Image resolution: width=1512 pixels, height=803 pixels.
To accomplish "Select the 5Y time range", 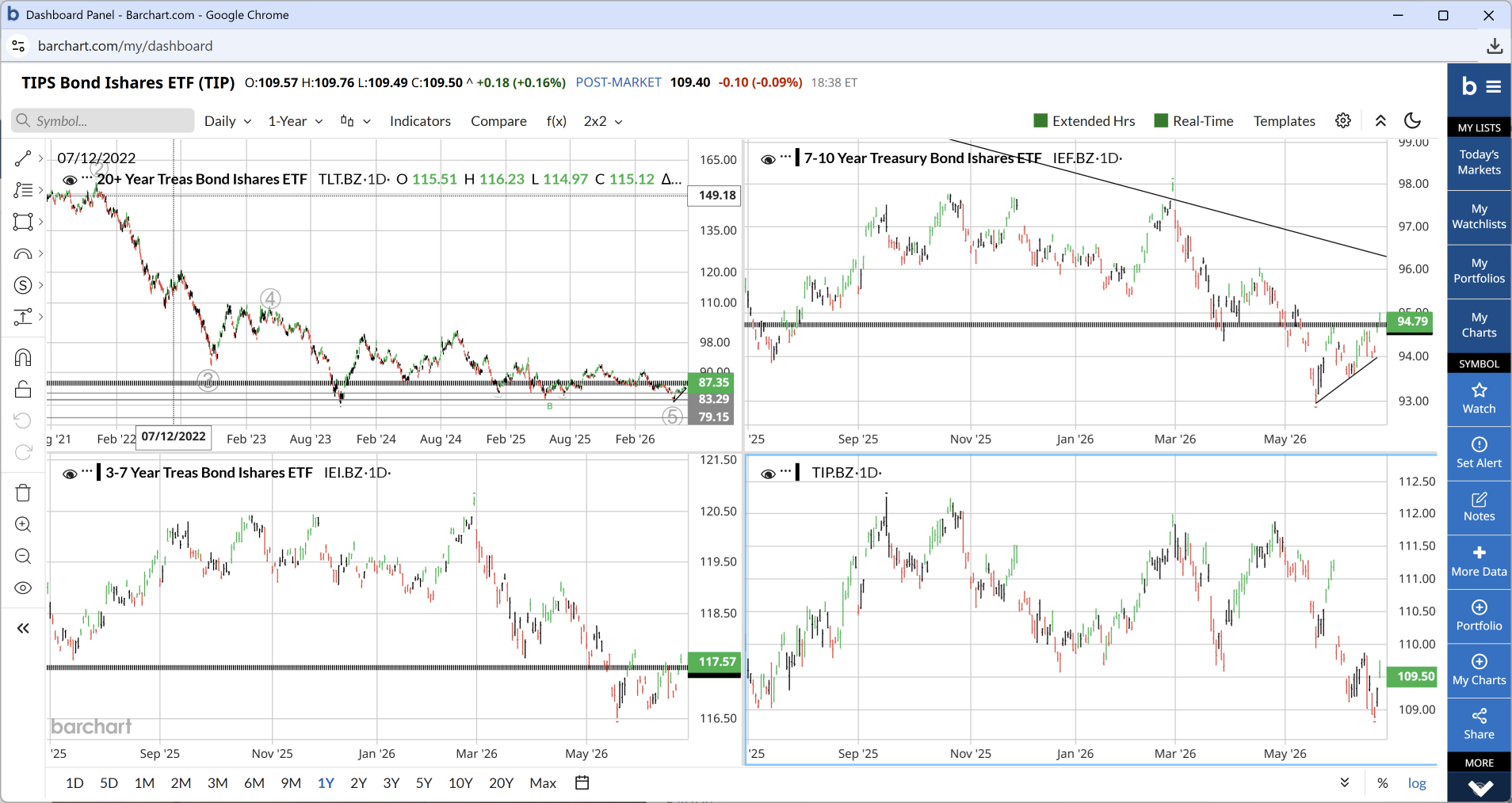I will click(424, 783).
